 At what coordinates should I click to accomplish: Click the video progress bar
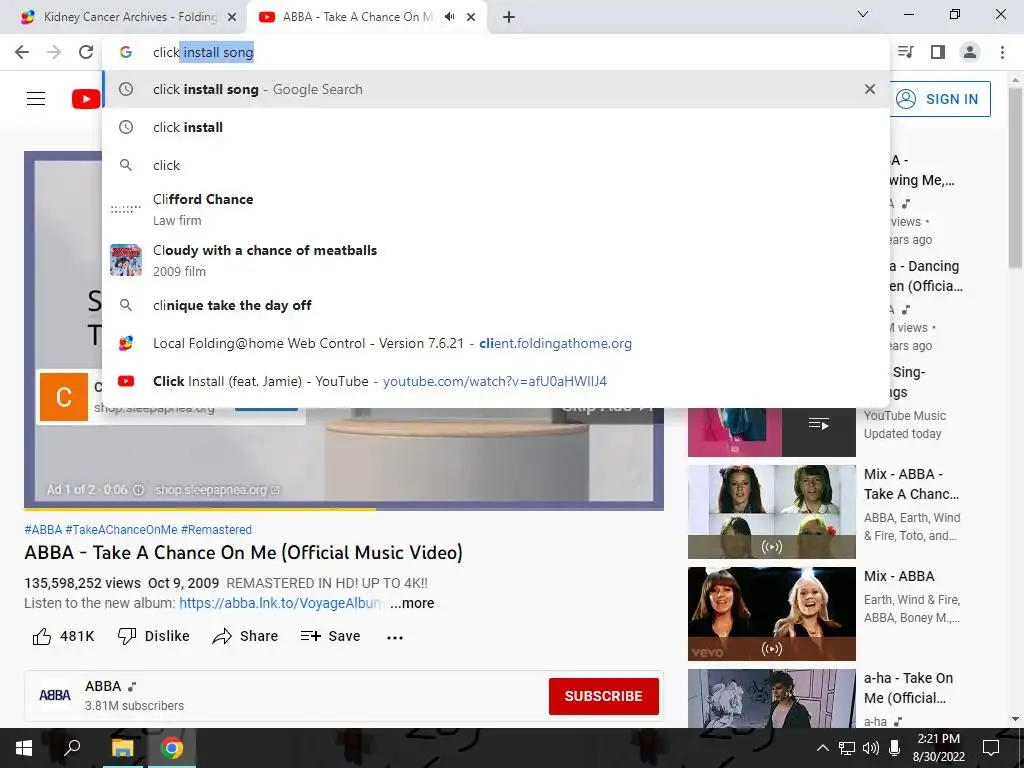point(344,509)
